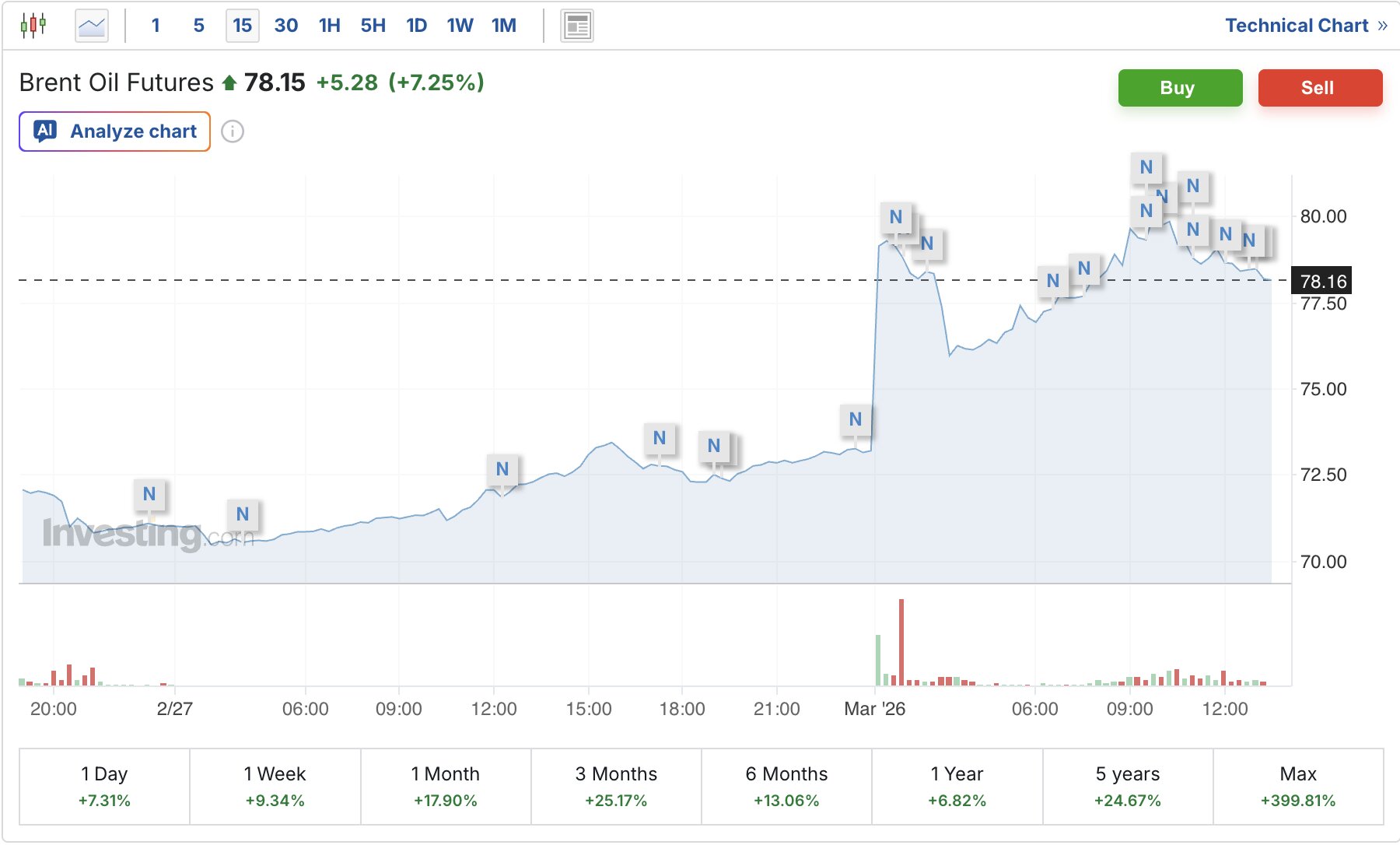Show the Max time range
The width and height of the screenshot is (1400, 845).
(1297, 786)
